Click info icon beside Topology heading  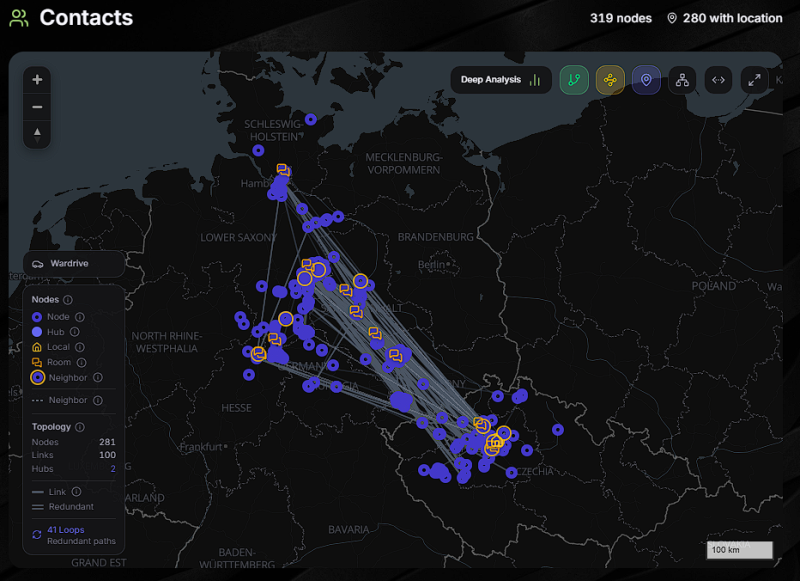80,427
